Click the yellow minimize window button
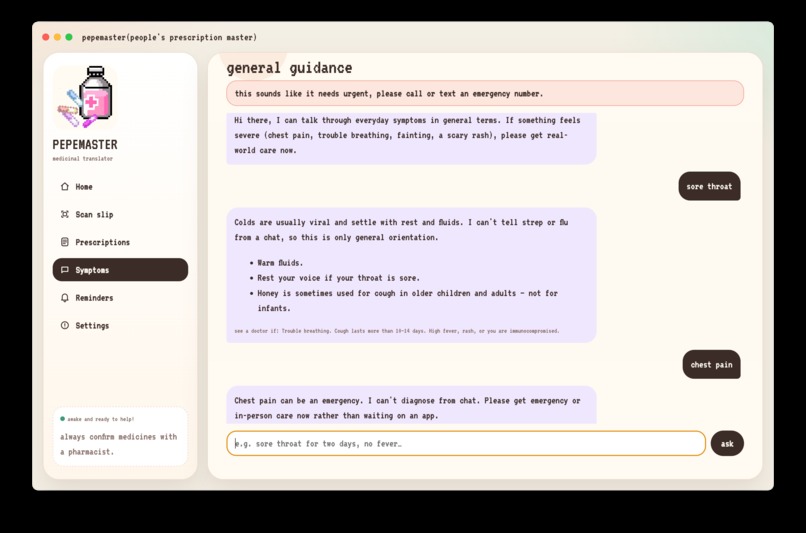This screenshot has height=533, width=806. click(58, 37)
